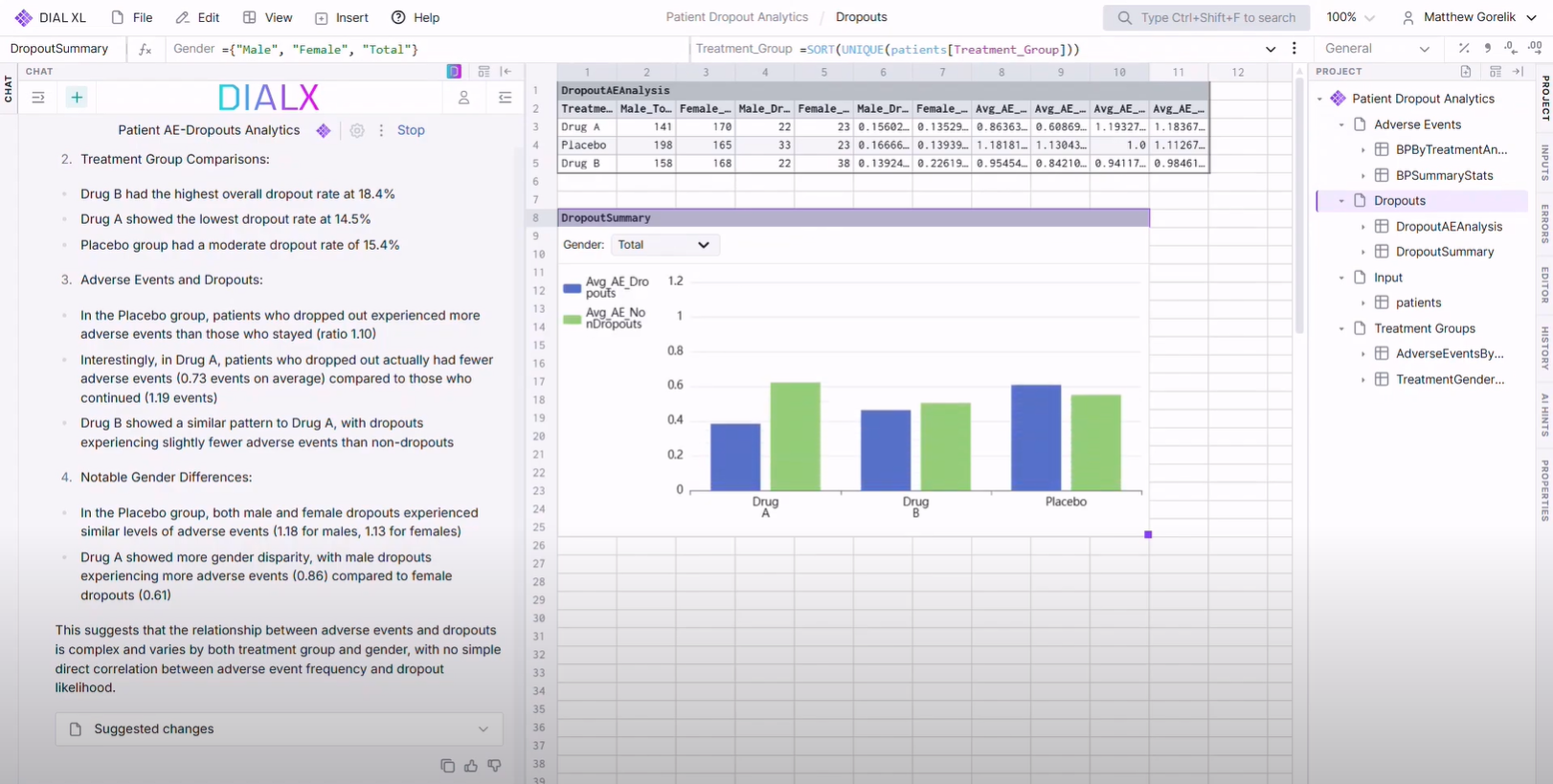Create a new sheet in Project panel

click(x=1466, y=72)
